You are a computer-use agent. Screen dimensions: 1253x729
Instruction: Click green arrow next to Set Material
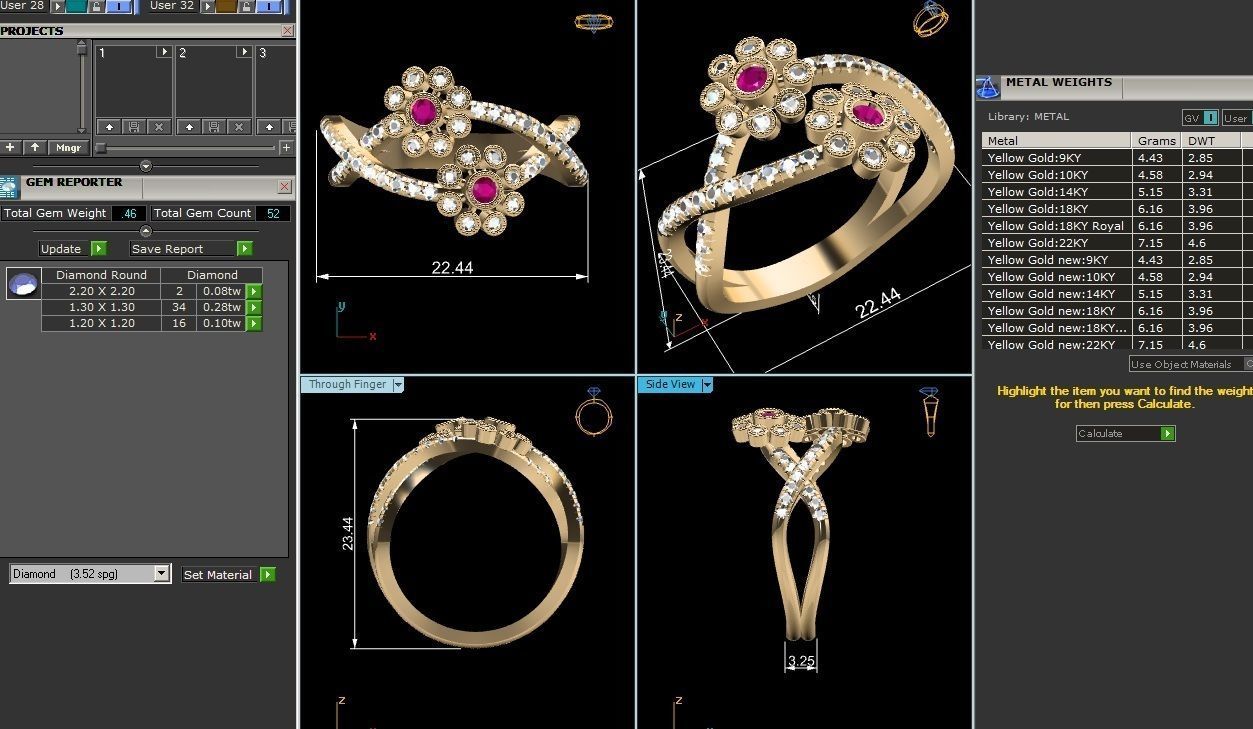pyautogui.click(x=267, y=575)
